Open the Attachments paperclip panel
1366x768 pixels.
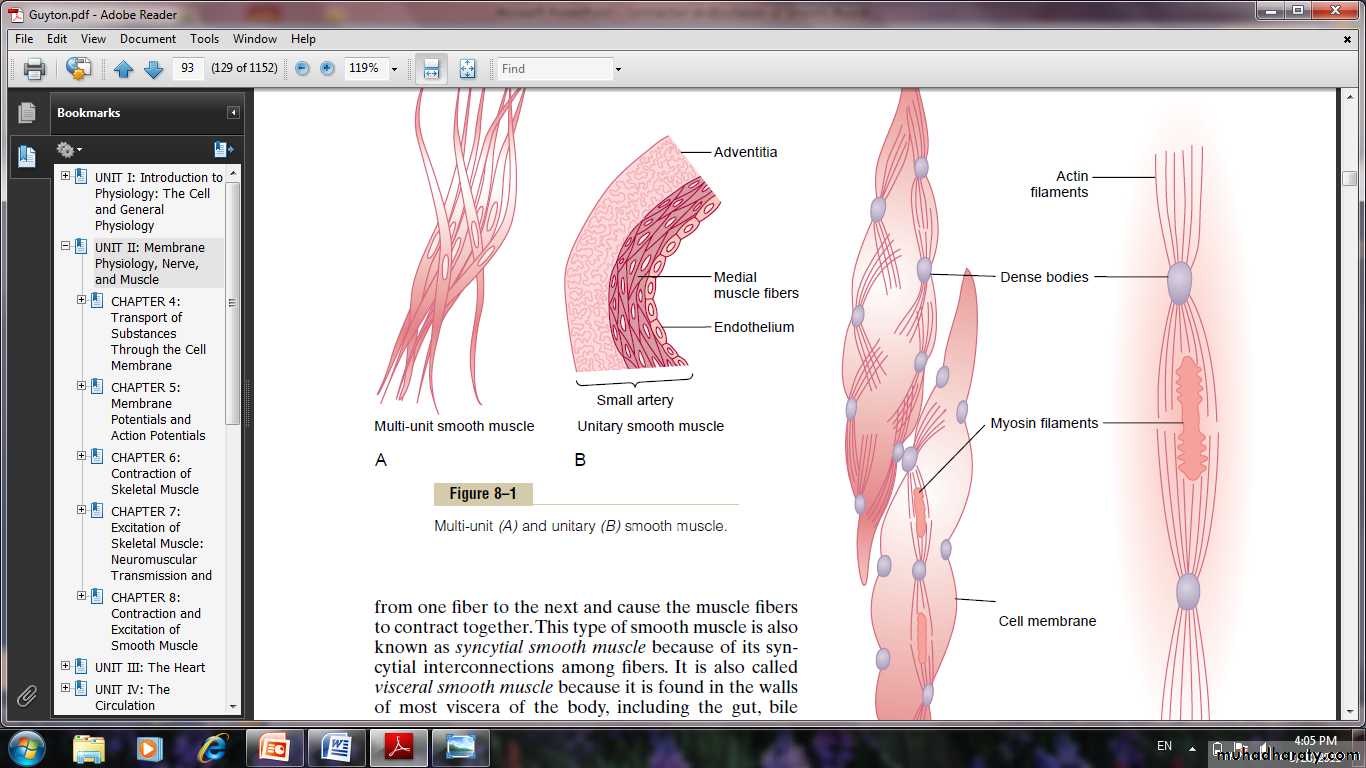tap(27, 696)
